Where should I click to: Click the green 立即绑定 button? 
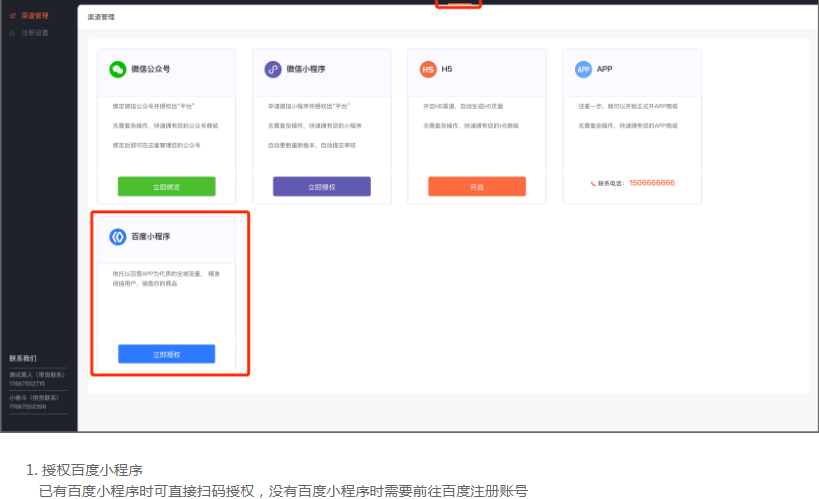tap(167, 187)
